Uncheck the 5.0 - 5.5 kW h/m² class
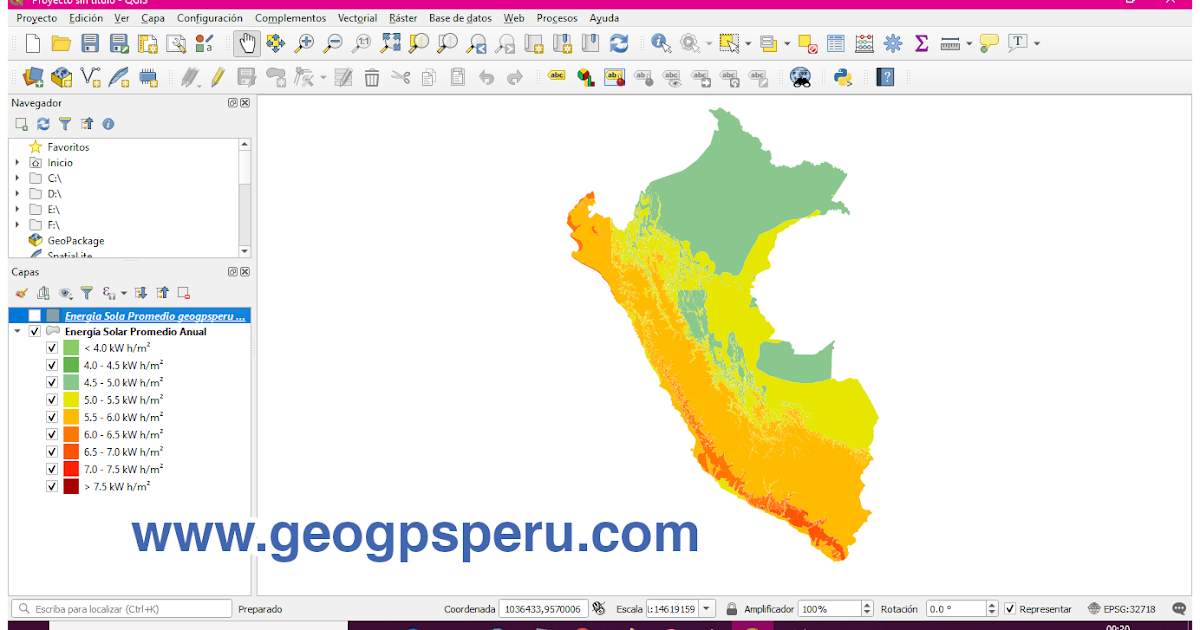 pyautogui.click(x=52, y=400)
